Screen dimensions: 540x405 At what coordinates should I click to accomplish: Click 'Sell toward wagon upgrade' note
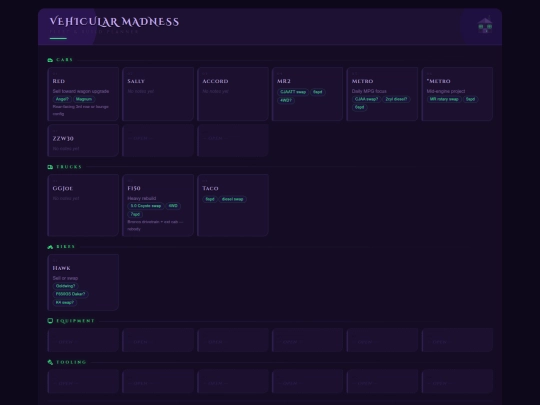81,91
